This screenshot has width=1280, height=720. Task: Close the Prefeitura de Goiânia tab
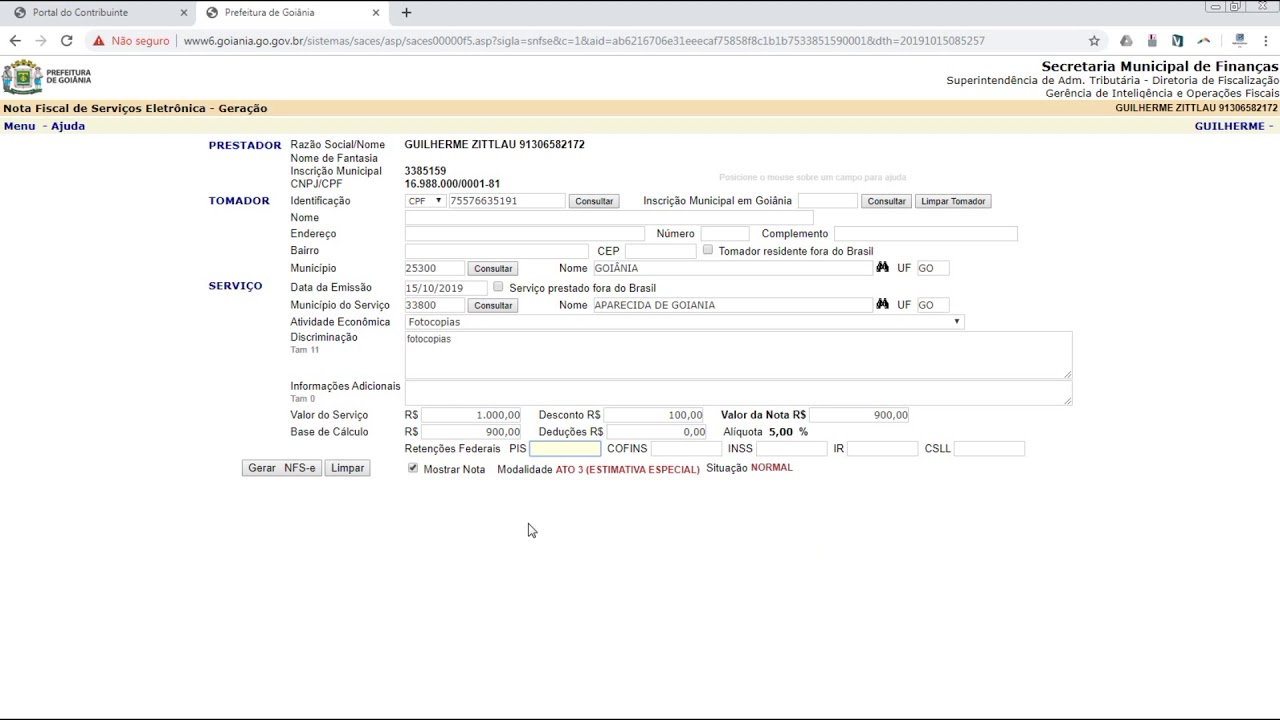(375, 13)
